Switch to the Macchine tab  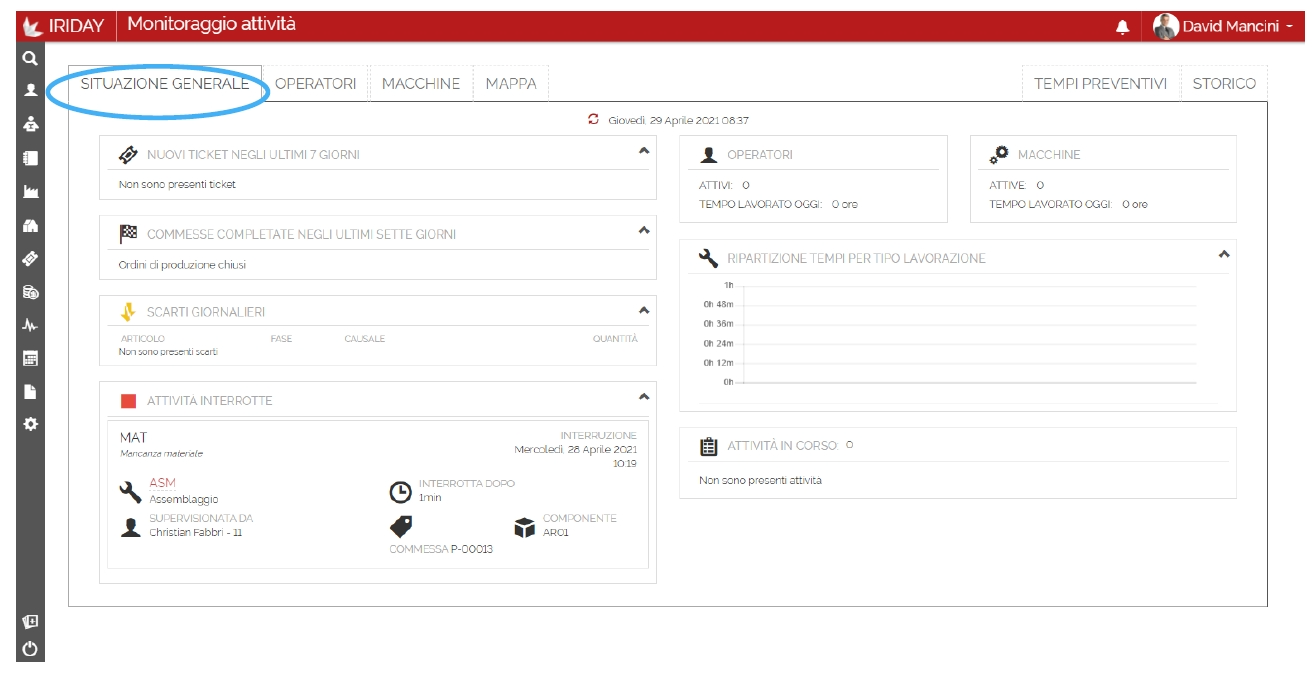[421, 84]
